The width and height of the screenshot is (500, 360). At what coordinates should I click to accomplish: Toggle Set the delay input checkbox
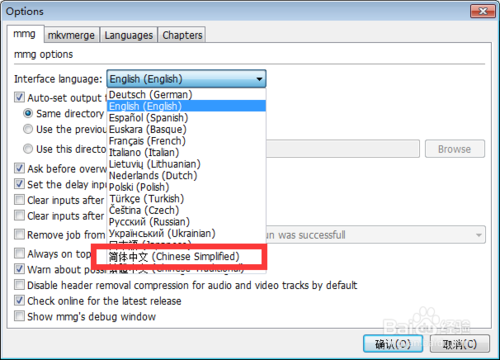coord(19,184)
